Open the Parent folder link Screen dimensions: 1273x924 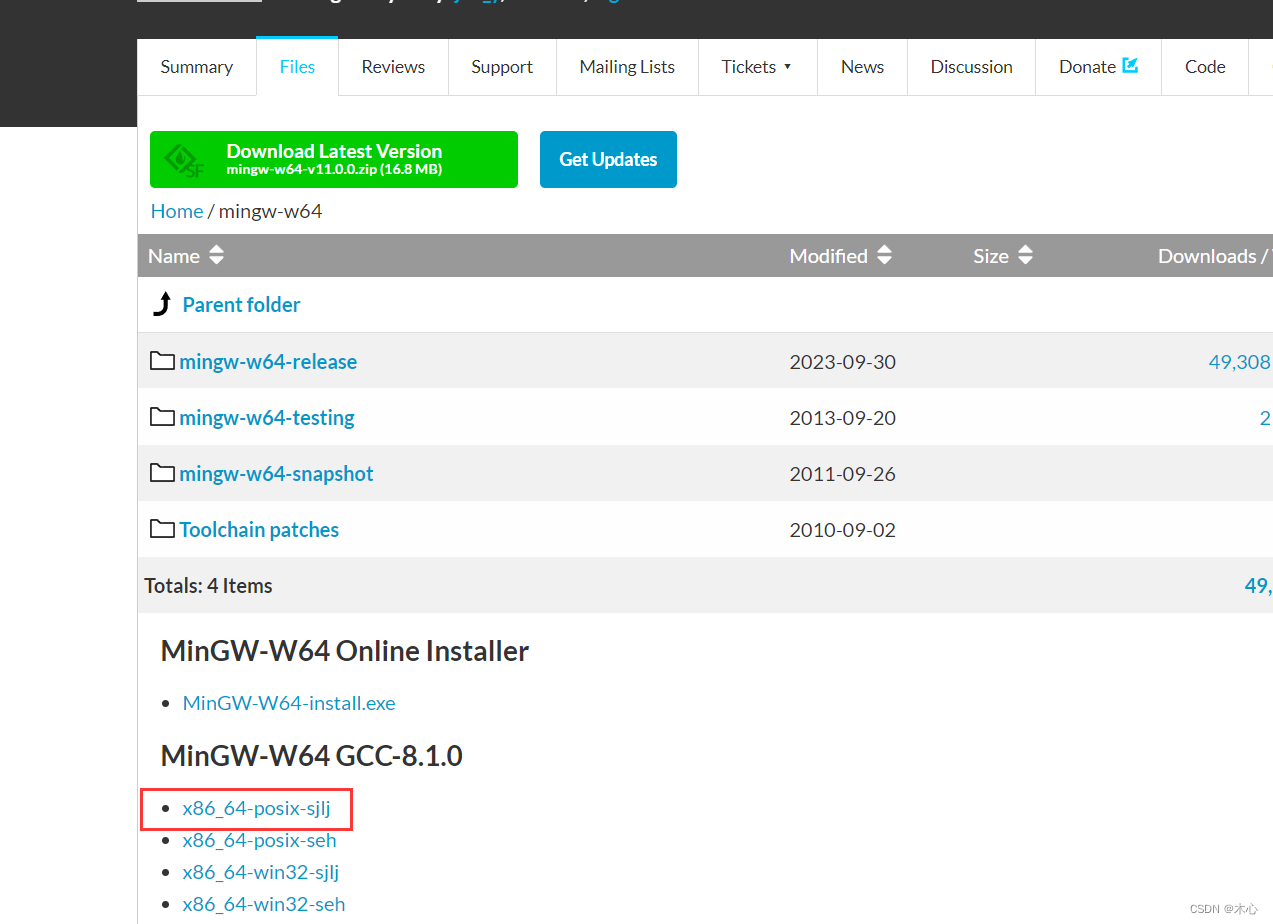[241, 305]
